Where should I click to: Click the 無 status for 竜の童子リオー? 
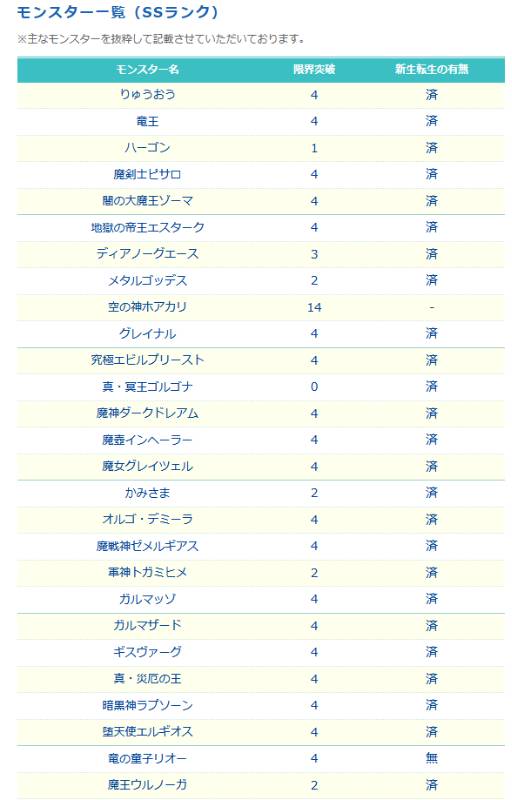coord(431,758)
